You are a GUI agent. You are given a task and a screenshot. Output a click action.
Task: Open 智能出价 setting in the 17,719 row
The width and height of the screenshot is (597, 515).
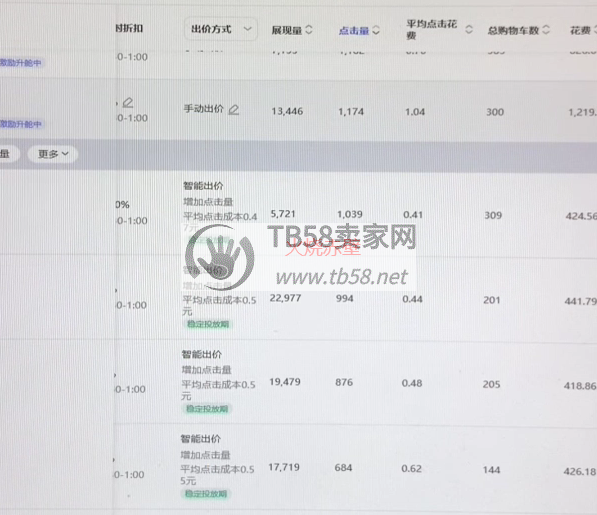(x=200, y=439)
